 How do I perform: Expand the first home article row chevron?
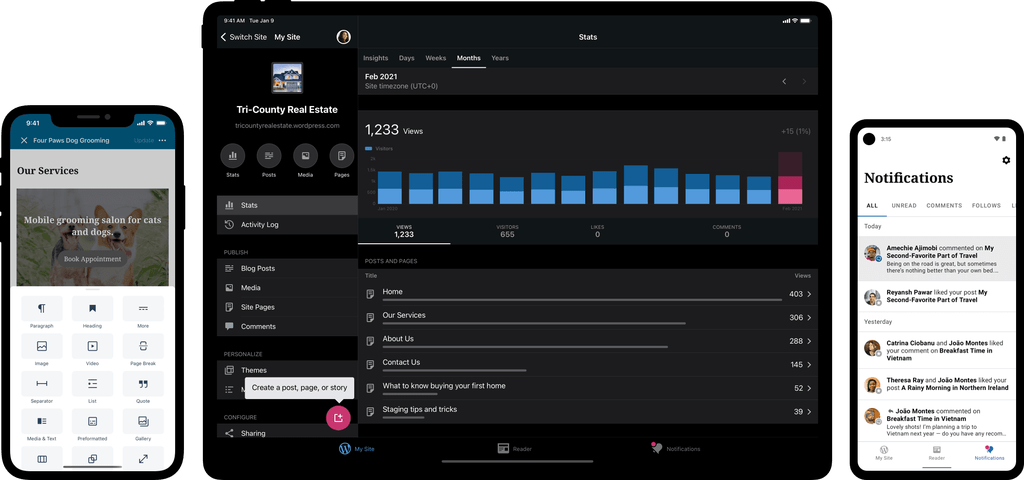(x=809, y=389)
